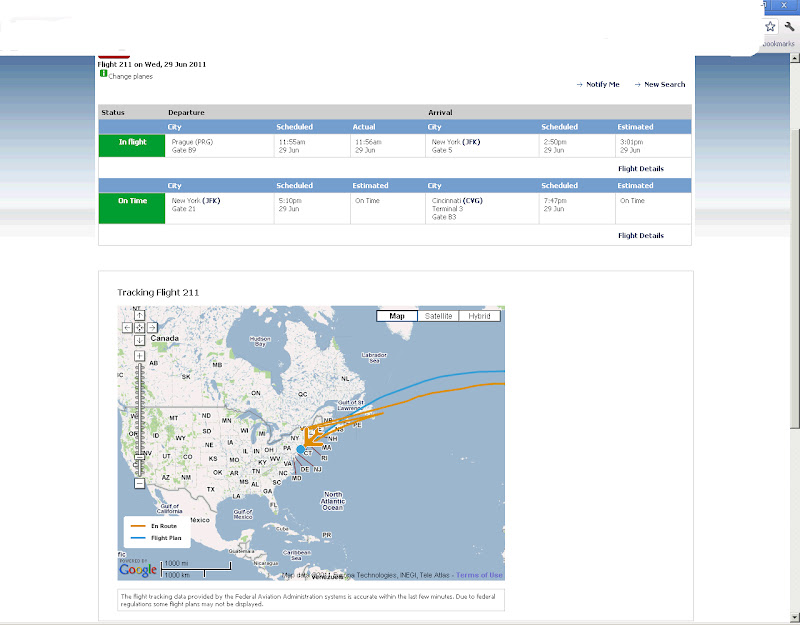Viewport: 800px width, 625px height.
Task: Switch map view to Hybrid mode
Action: coord(480,316)
